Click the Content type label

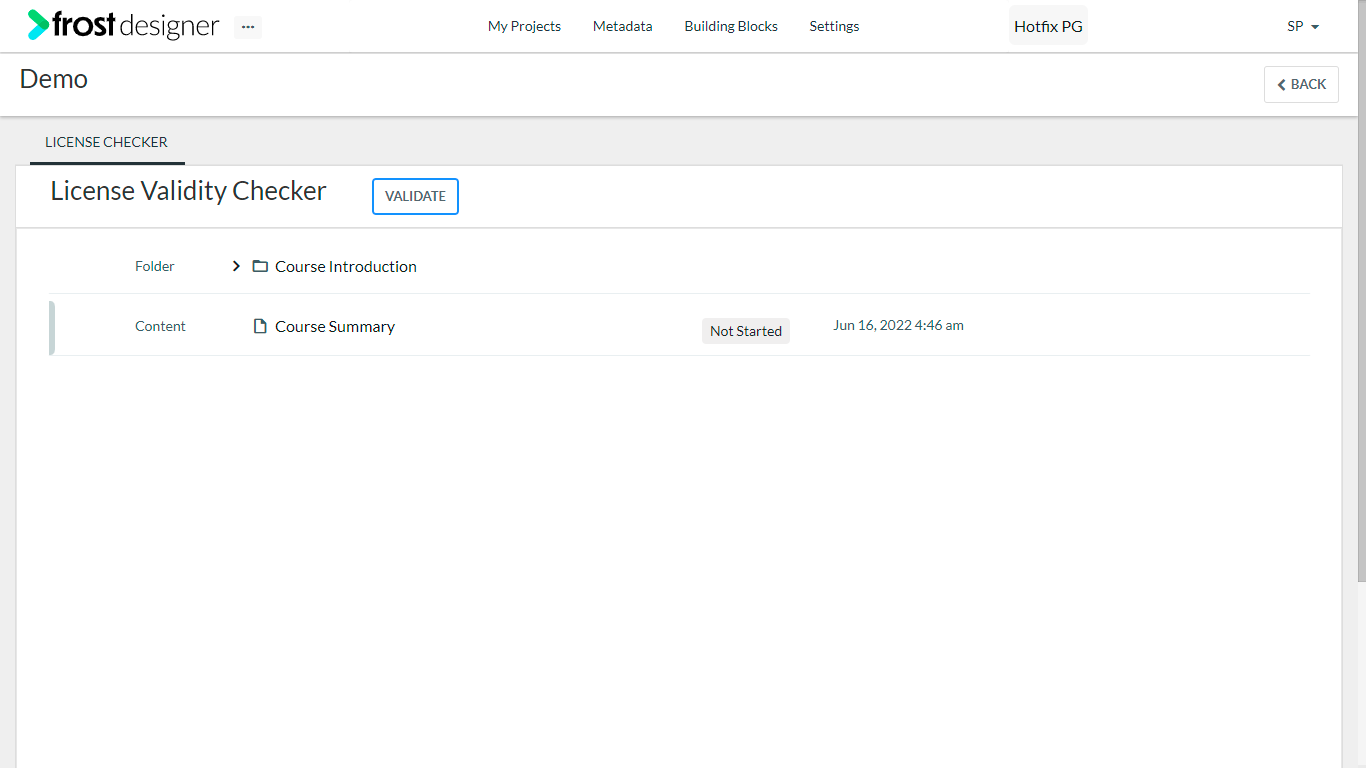click(x=160, y=326)
